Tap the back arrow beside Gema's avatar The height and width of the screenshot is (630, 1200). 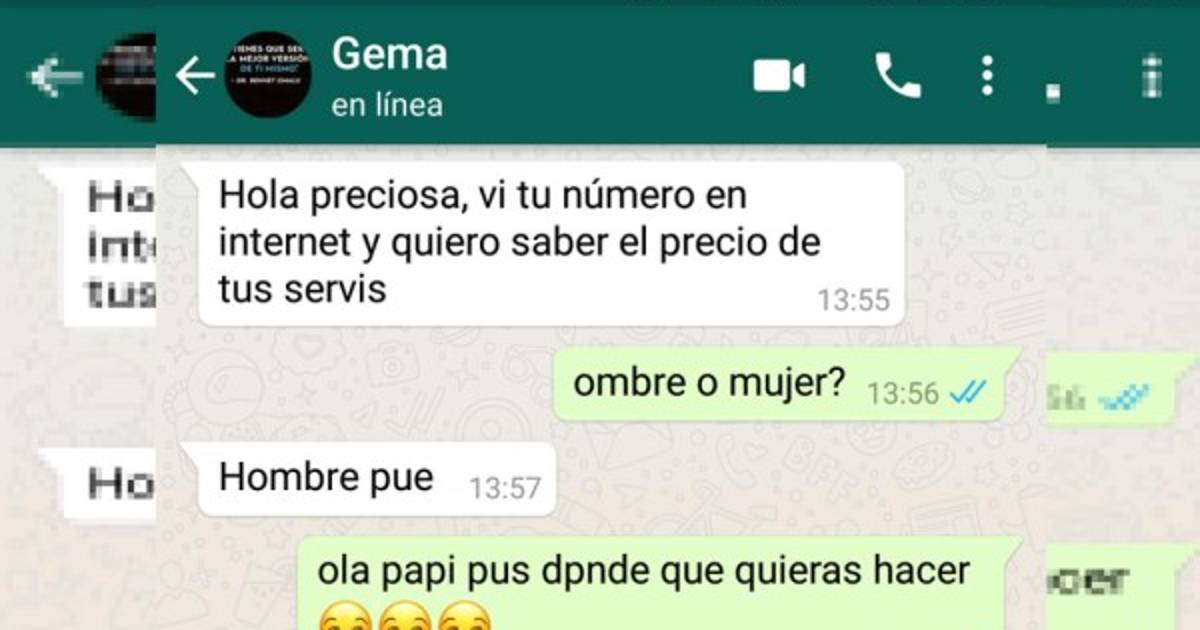195,76
